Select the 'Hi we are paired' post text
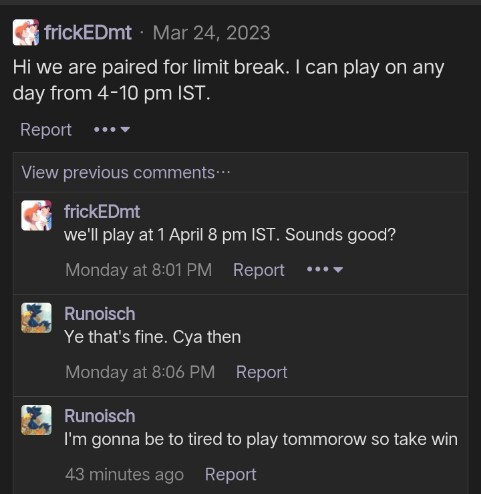Viewport: 481px width, 494px height. (x=228, y=80)
